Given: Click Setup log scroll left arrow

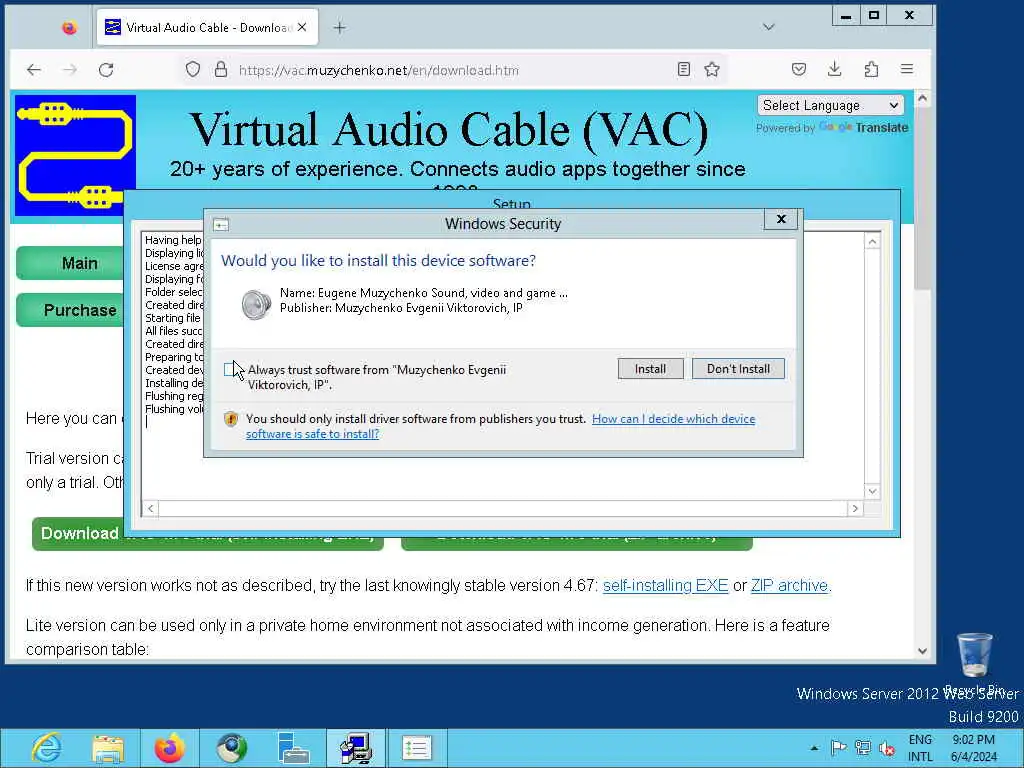Looking at the screenshot, I should 150,508.
